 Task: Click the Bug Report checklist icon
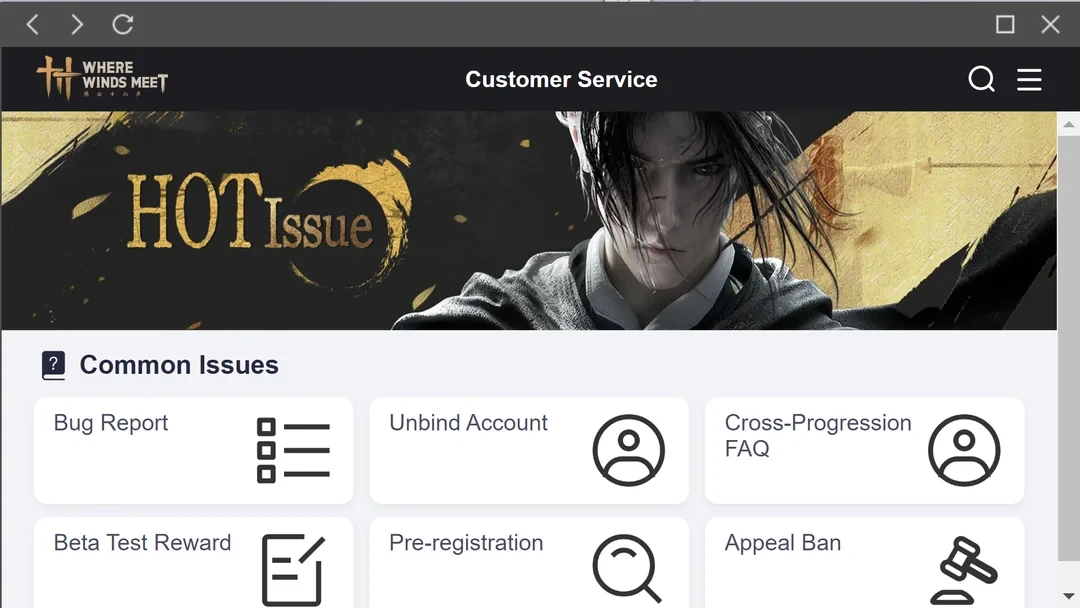click(x=293, y=450)
